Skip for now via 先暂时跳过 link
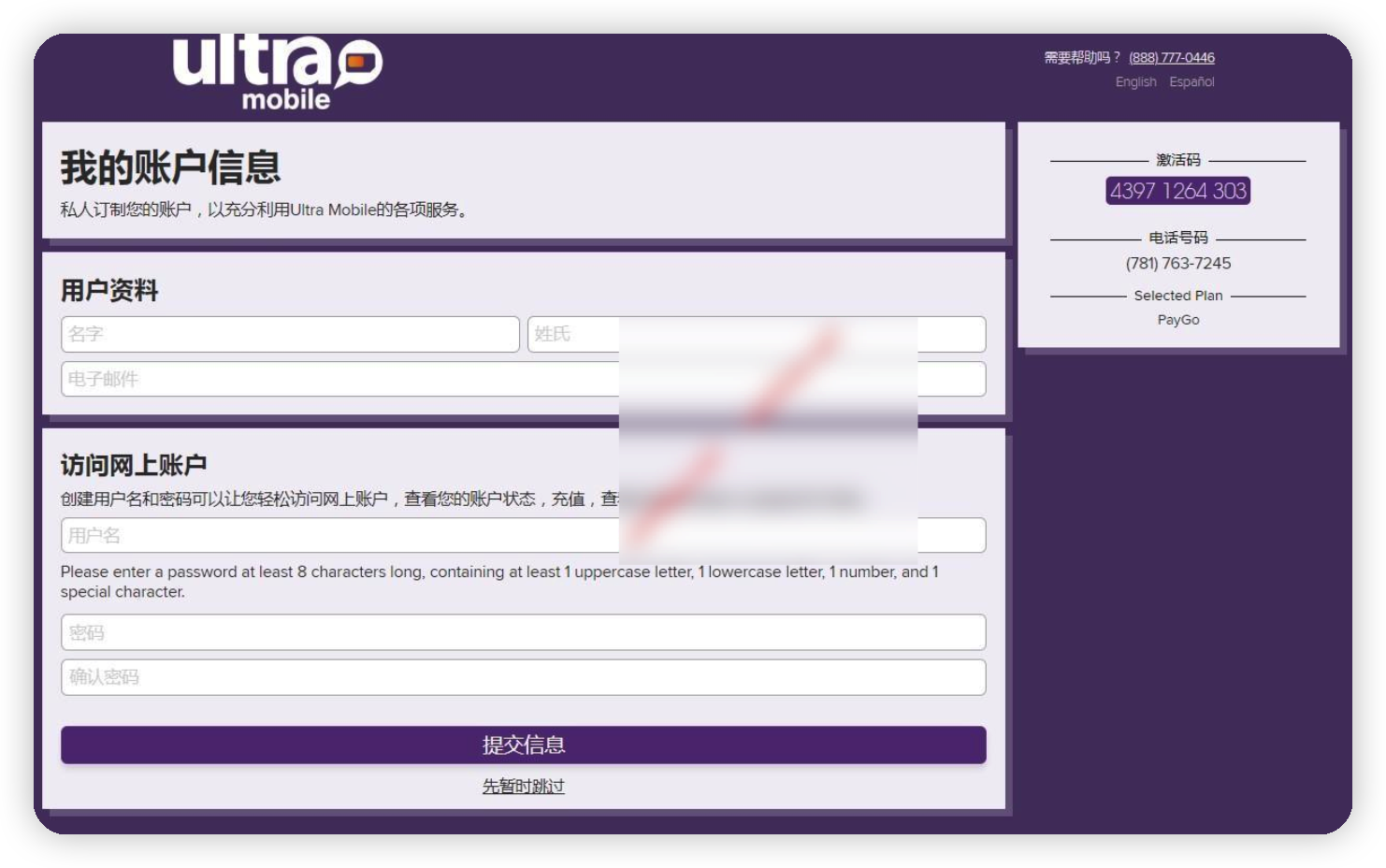Screen dimensions: 1386x868 click(524, 787)
